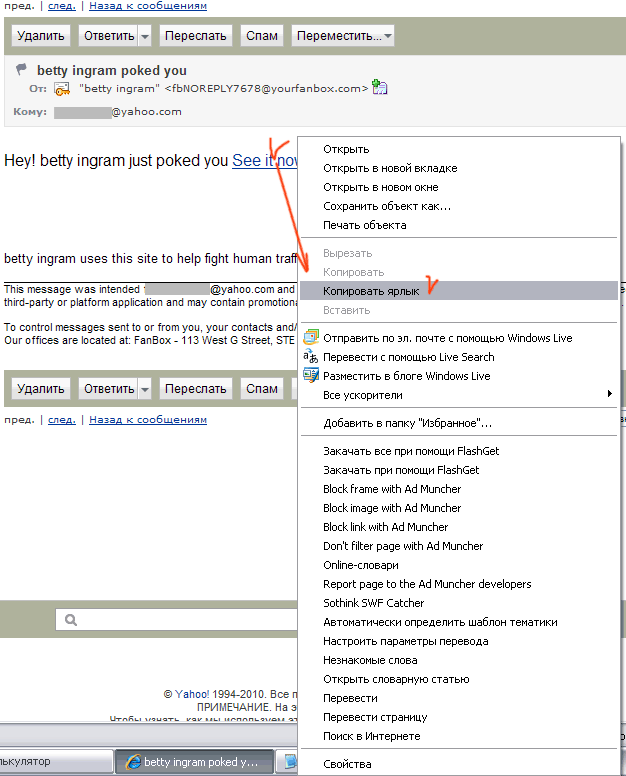Switch to betty ingram poked you taskbar window
This screenshot has height=776, width=626.
(194, 762)
